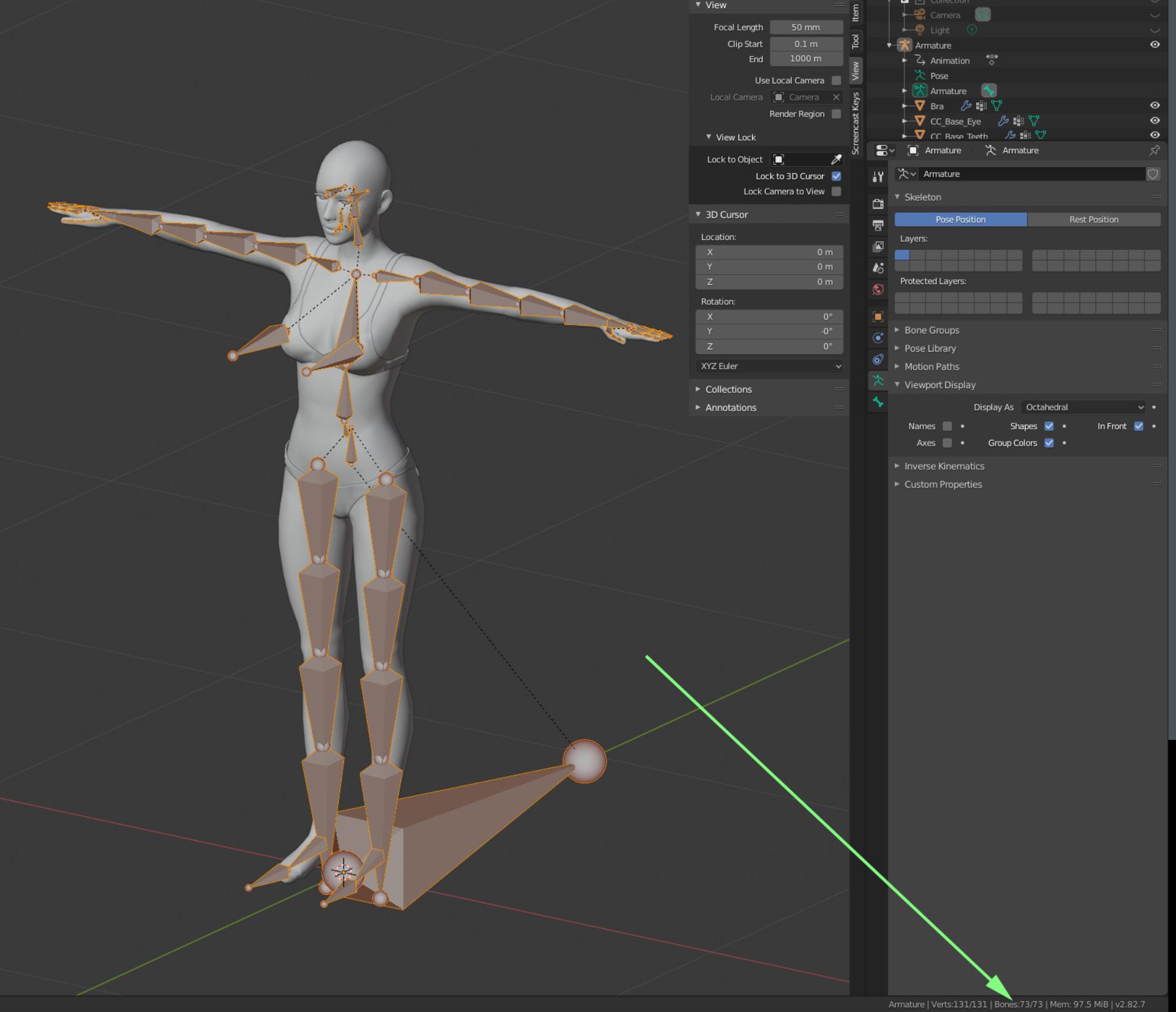The image size is (1176, 1012).
Task: Open the View Layer properties tab
Action: point(878,246)
